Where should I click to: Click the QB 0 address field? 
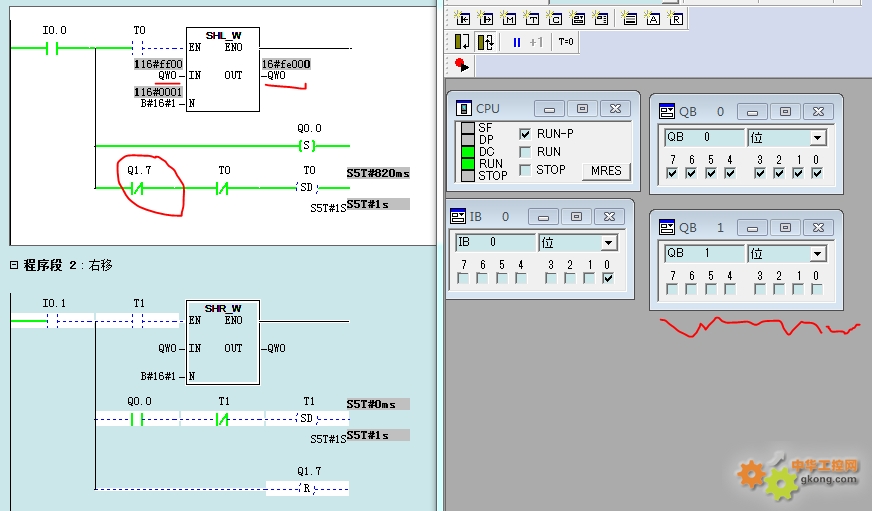tap(704, 137)
